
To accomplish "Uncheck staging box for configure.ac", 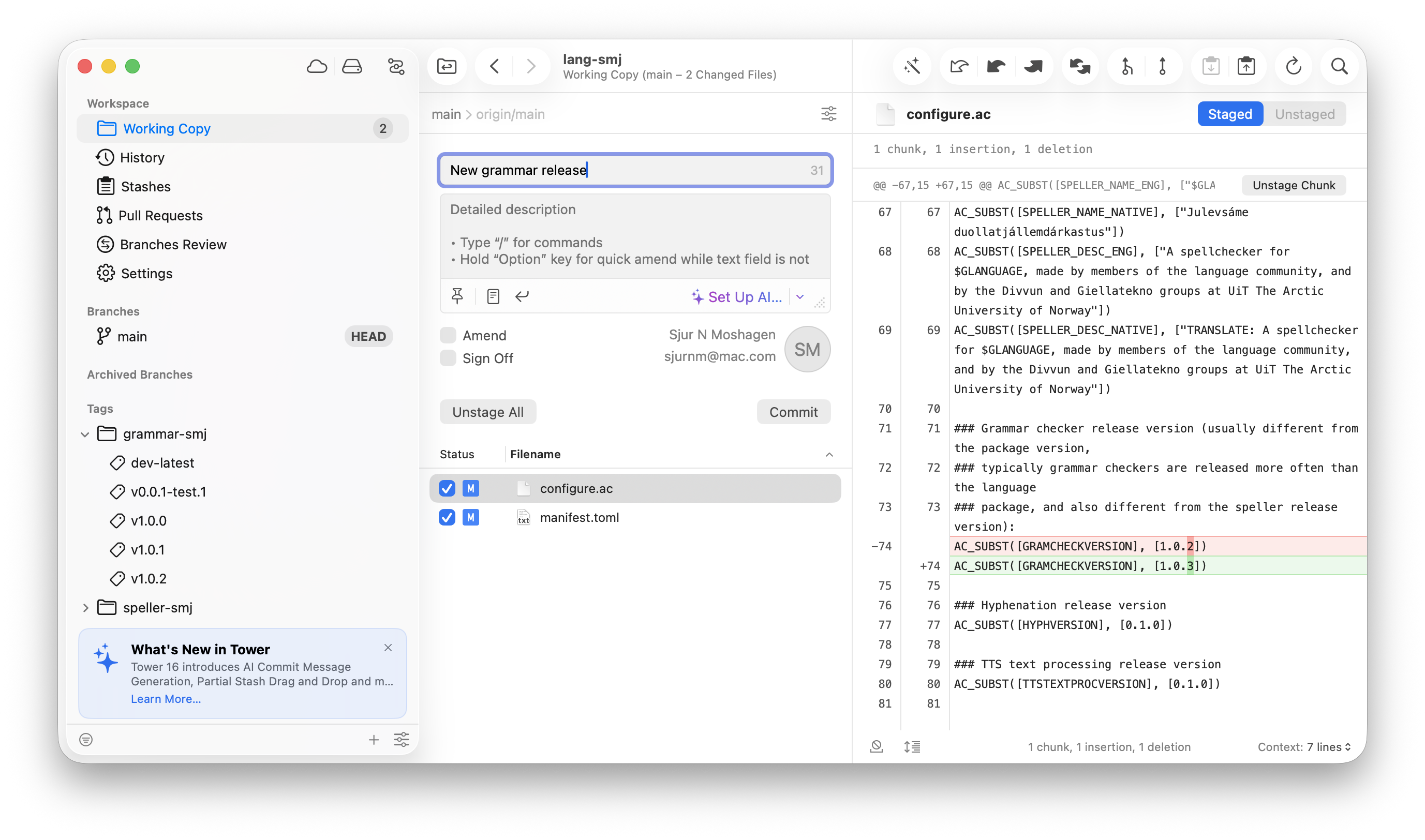I will 447,488.
